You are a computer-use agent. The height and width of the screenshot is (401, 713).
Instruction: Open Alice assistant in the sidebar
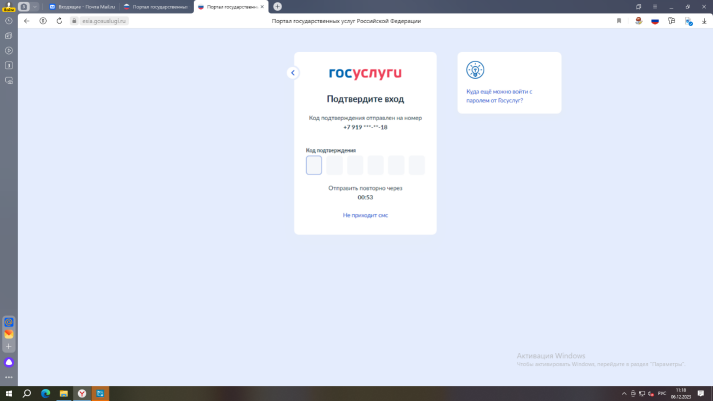9,361
